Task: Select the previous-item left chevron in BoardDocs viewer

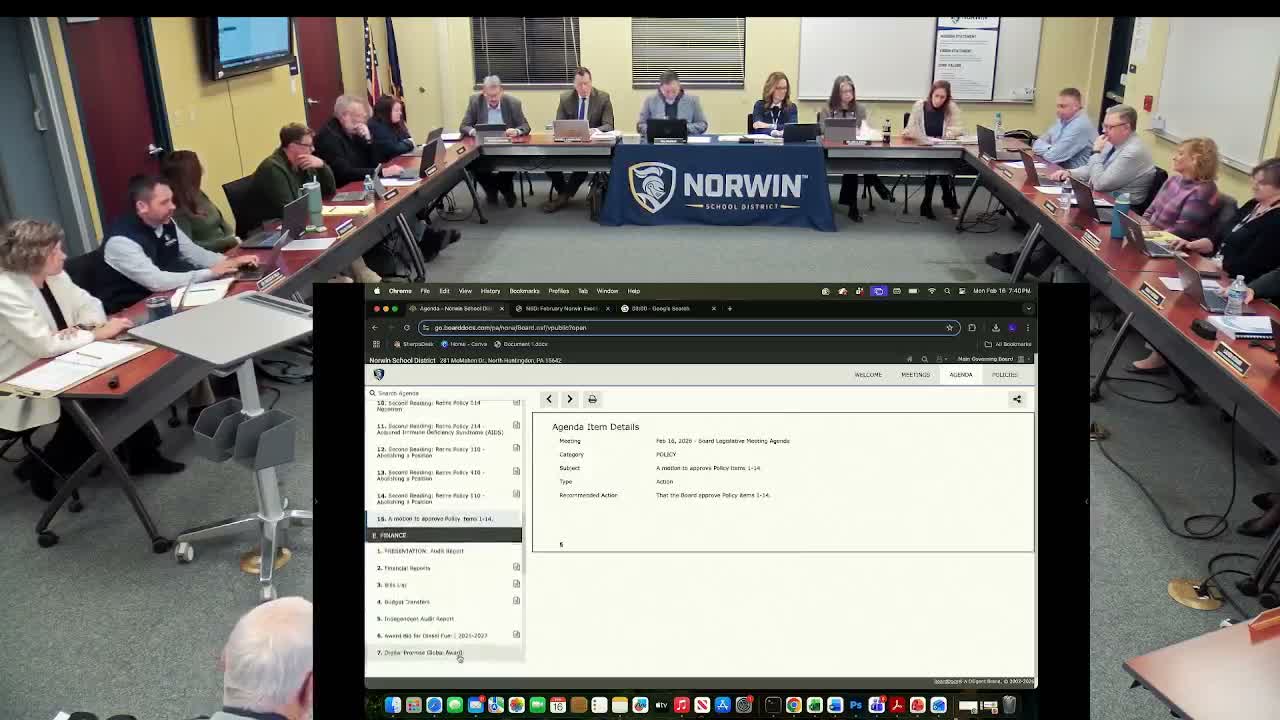Action: pos(549,399)
